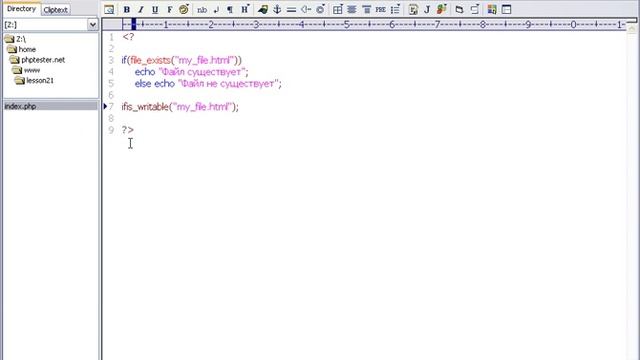Insert special character icon
The width and height of the screenshot is (640, 360).
(320, 9)
